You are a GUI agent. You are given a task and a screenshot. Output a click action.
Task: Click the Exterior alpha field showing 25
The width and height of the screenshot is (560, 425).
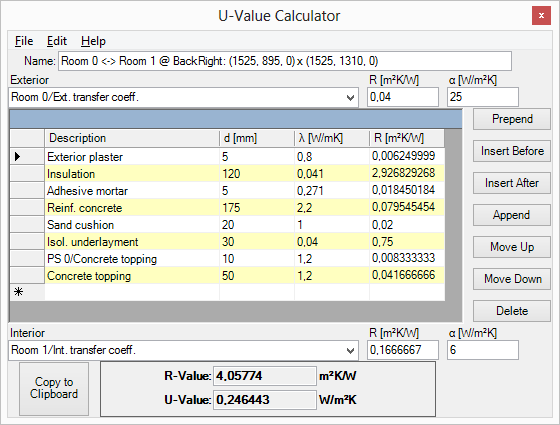(x=482, y=97)
